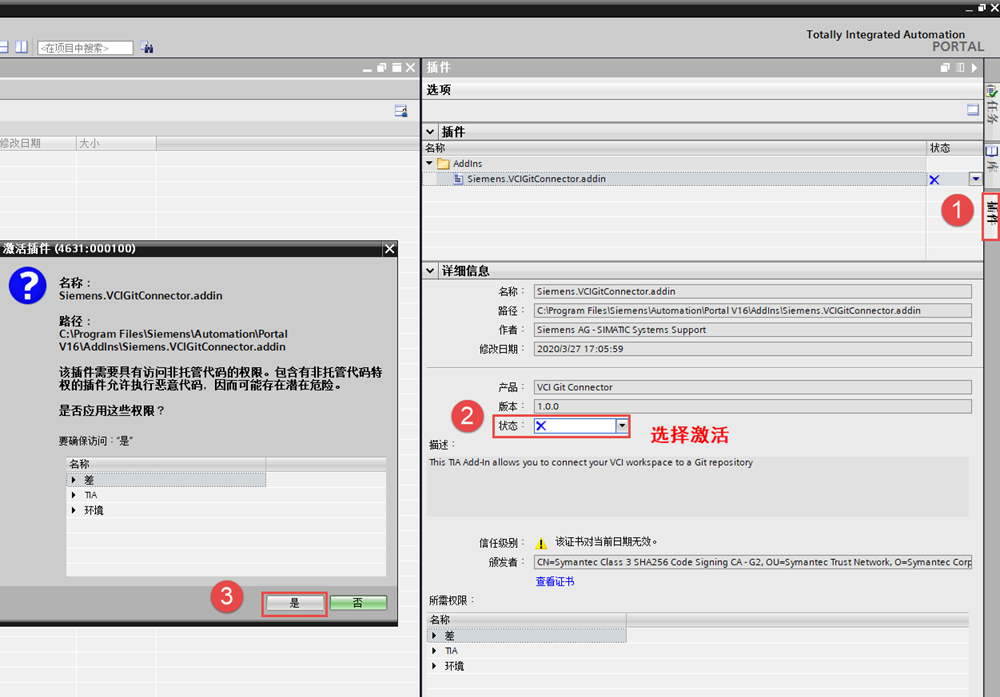1000x697 pixels.
Task: Click the yellow certificate warning icon
Action: pyautogui.click(x=541, y=543)
